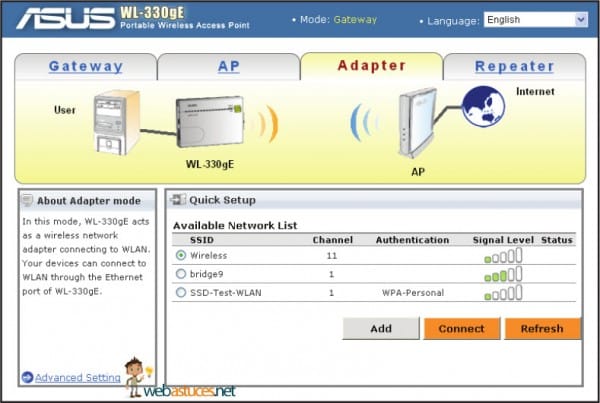Screen dimensions: 600x403
Task: Click the Quick Setup heading
Action: coord(222,200)
